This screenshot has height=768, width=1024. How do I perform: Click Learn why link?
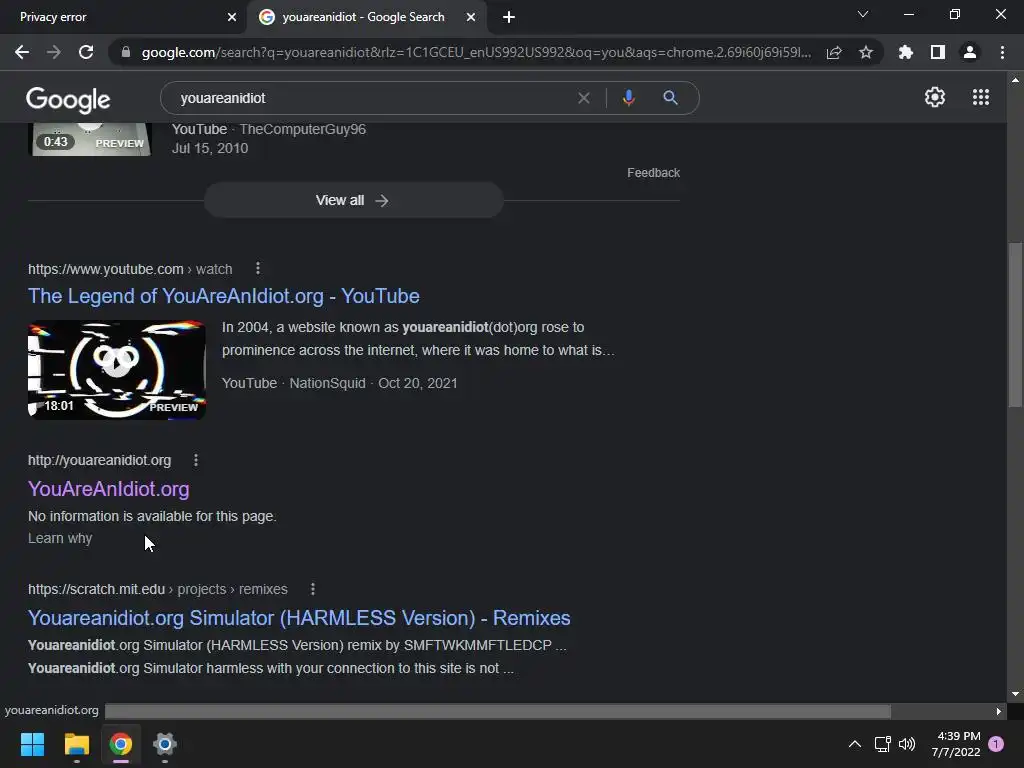[60, 538]
